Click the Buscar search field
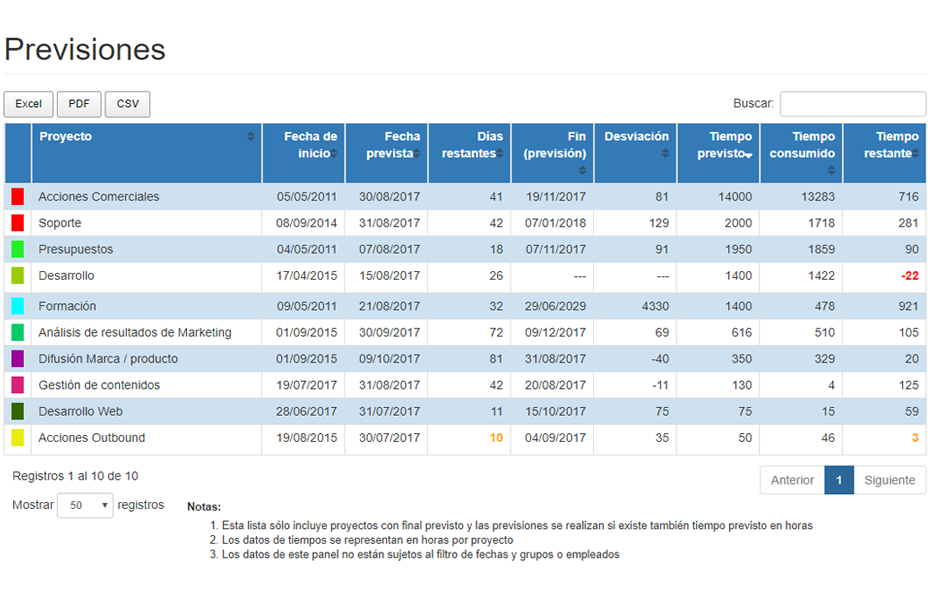 [852, 104]
